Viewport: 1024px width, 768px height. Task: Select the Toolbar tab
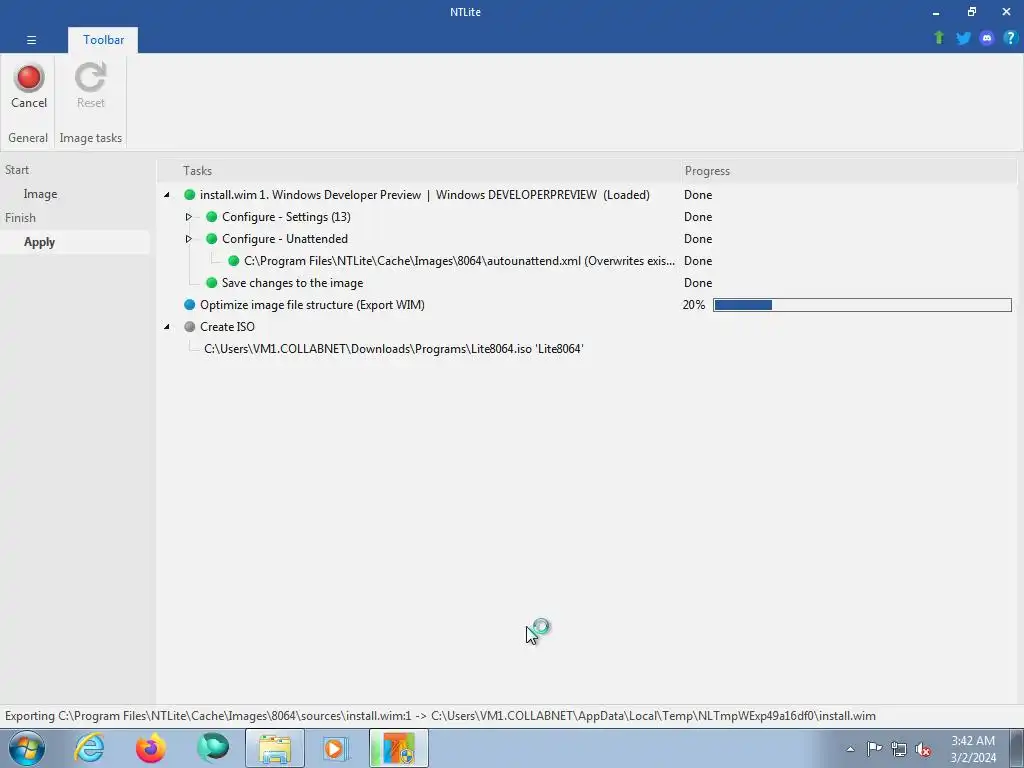pos(103,40)
